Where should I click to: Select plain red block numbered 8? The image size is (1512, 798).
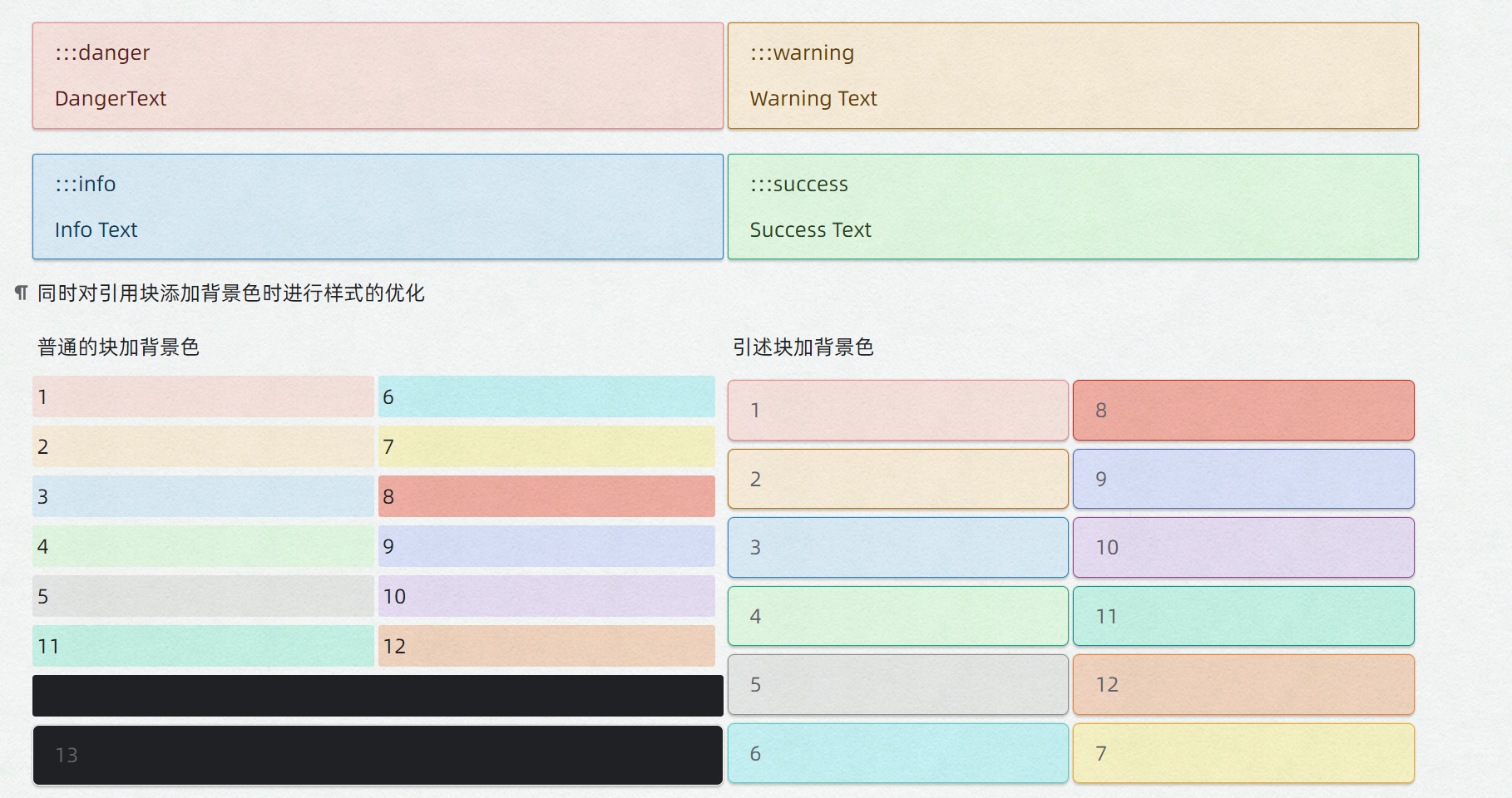pos(546,496)
